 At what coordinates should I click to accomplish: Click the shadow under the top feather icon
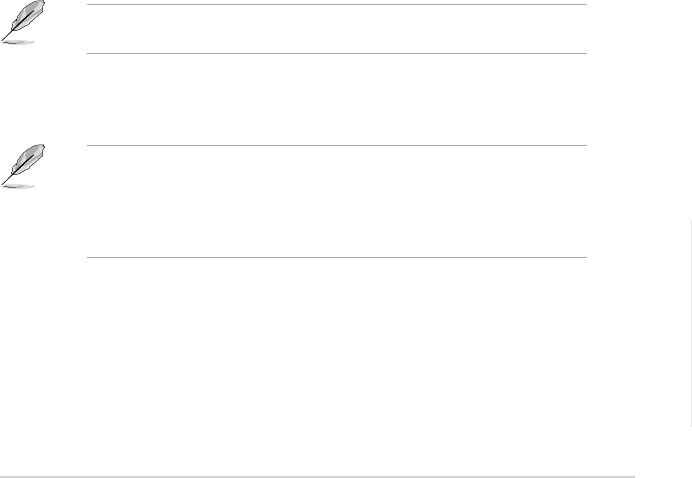(x=17, y=43)
